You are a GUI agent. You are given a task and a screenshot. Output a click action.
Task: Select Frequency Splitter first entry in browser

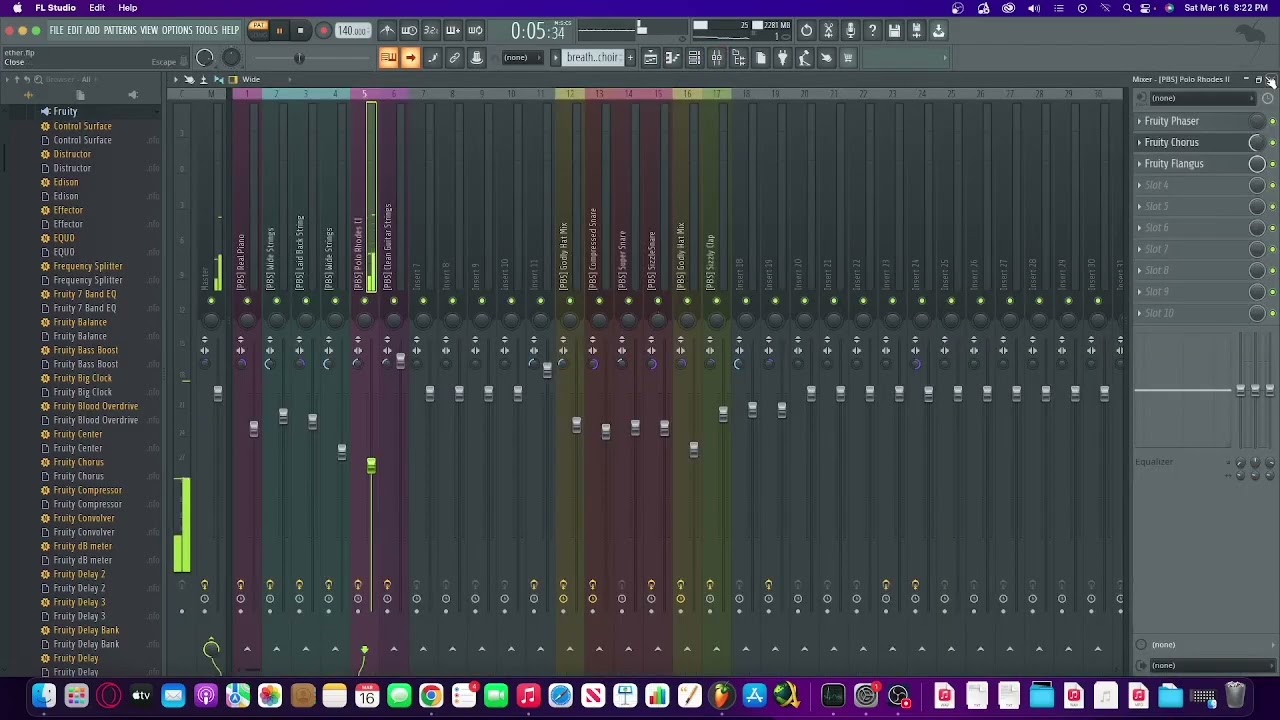[x=88, y=266]
